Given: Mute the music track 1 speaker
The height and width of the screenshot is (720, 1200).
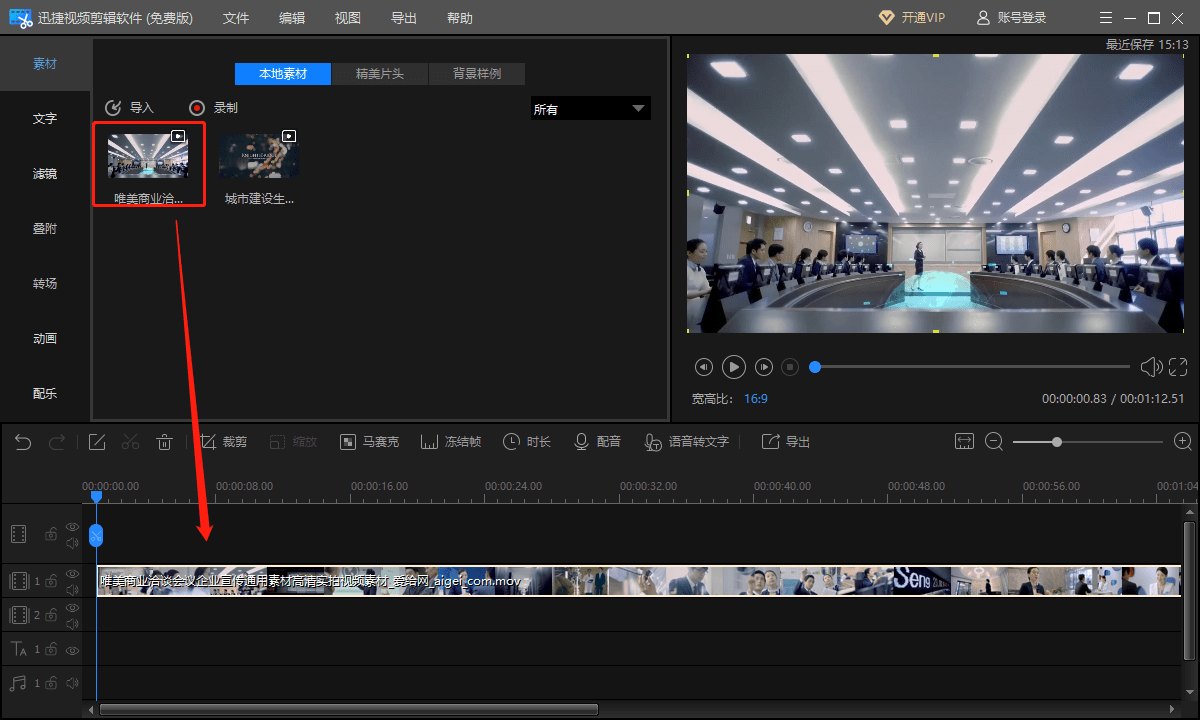Looking at the screenshot, I should click(72, 683).
